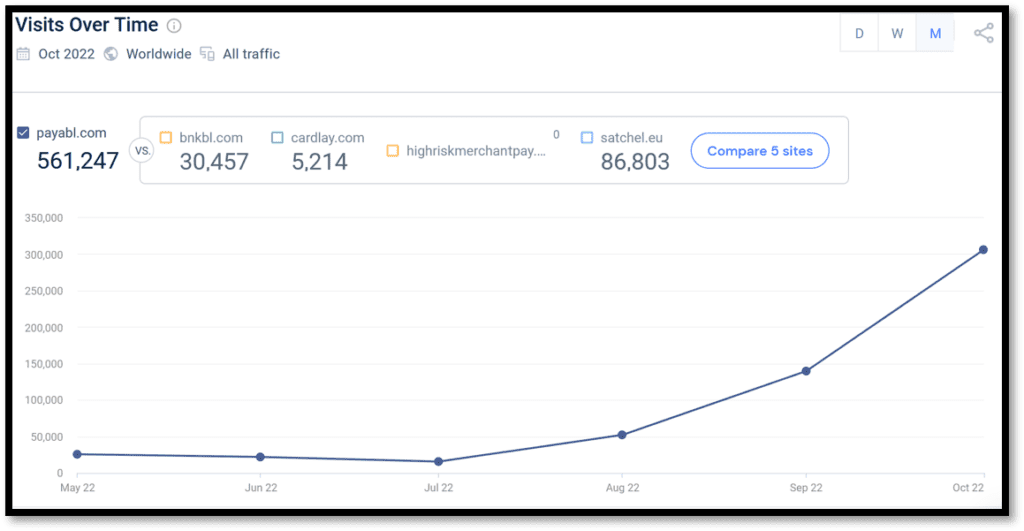This screenshot has width=1024, height=531.
Task: Switch to weekly view with W tab
Action: (897, 33)
